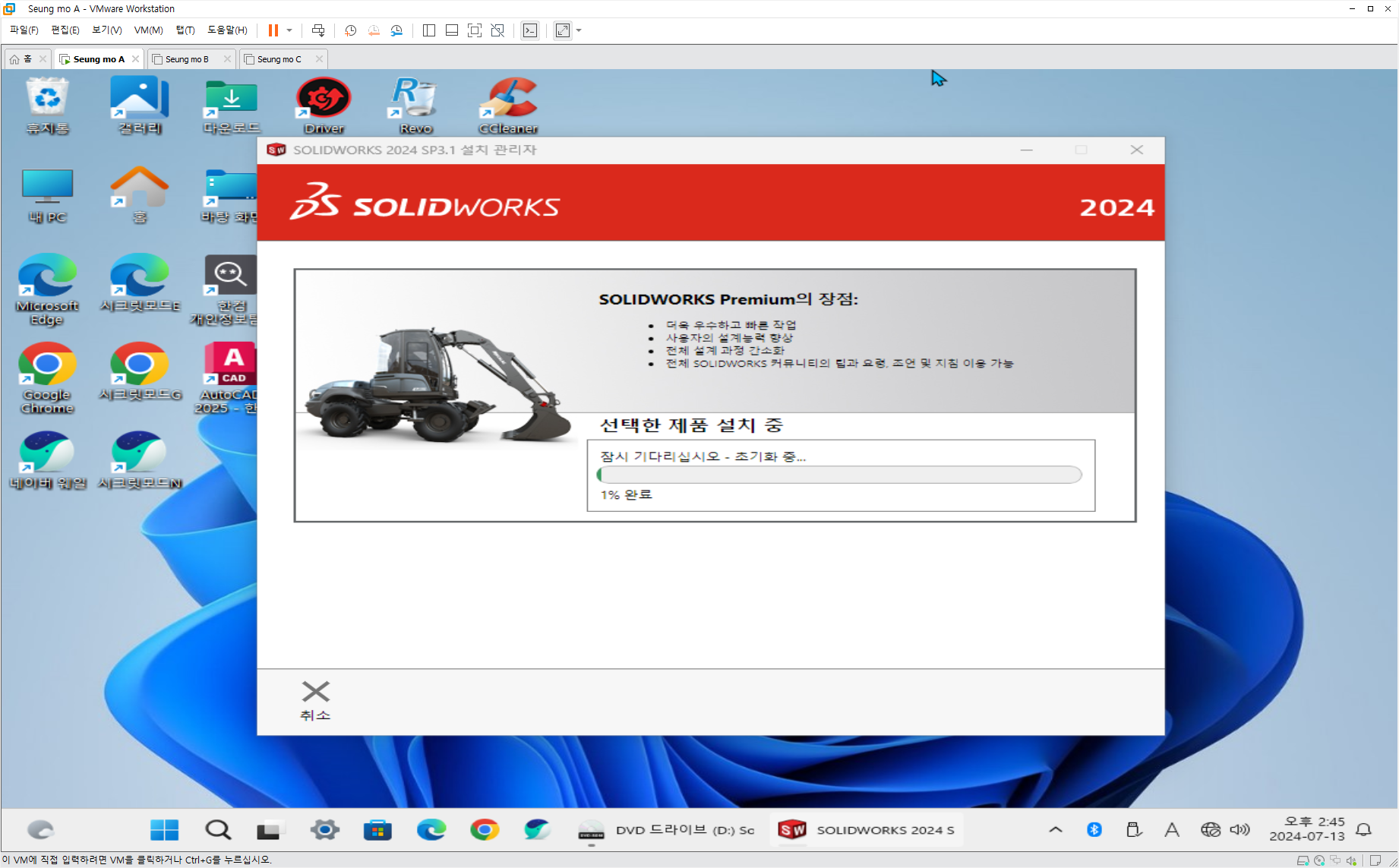Image resolution: width=1399 pixels, height=868 pixels.
Task: Close the Seung mo A tab
Action: pos(135,59)
